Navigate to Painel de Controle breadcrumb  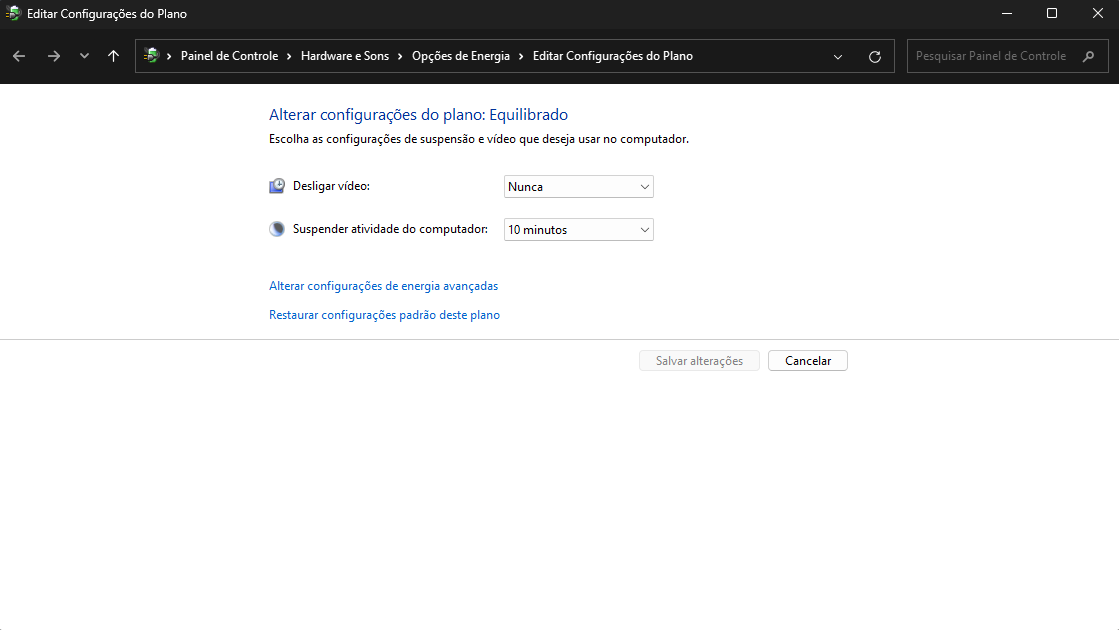(x=229, y=56)
